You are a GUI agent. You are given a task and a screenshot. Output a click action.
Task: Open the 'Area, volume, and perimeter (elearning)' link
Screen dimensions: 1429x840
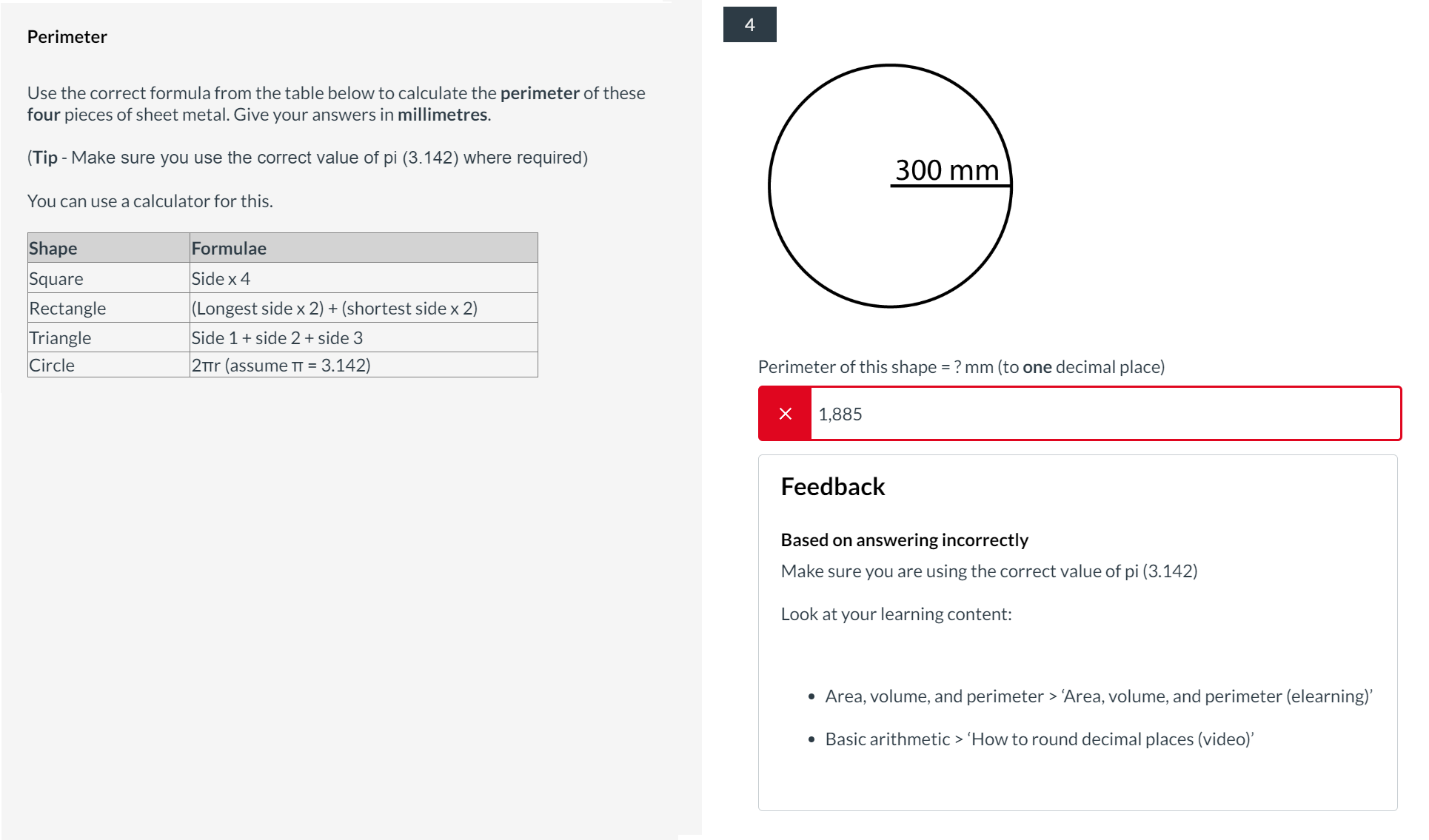click(1099, 696)
